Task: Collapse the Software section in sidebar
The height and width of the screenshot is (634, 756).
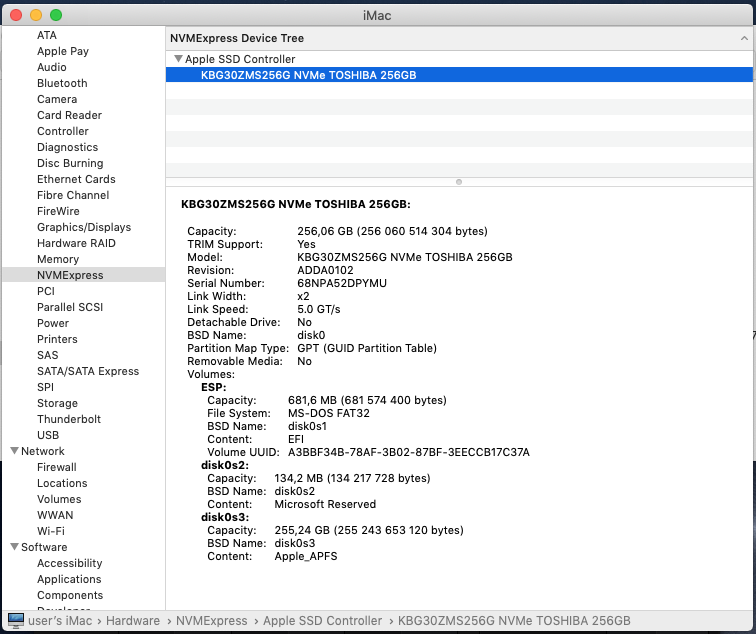Action: (14, 547)
